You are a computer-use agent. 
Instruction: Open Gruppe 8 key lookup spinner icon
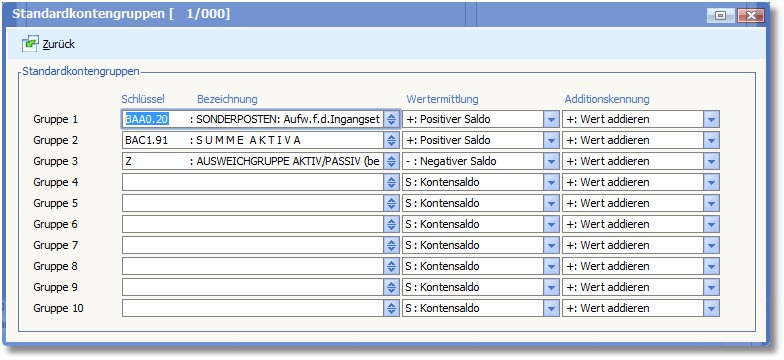point(392,266)
